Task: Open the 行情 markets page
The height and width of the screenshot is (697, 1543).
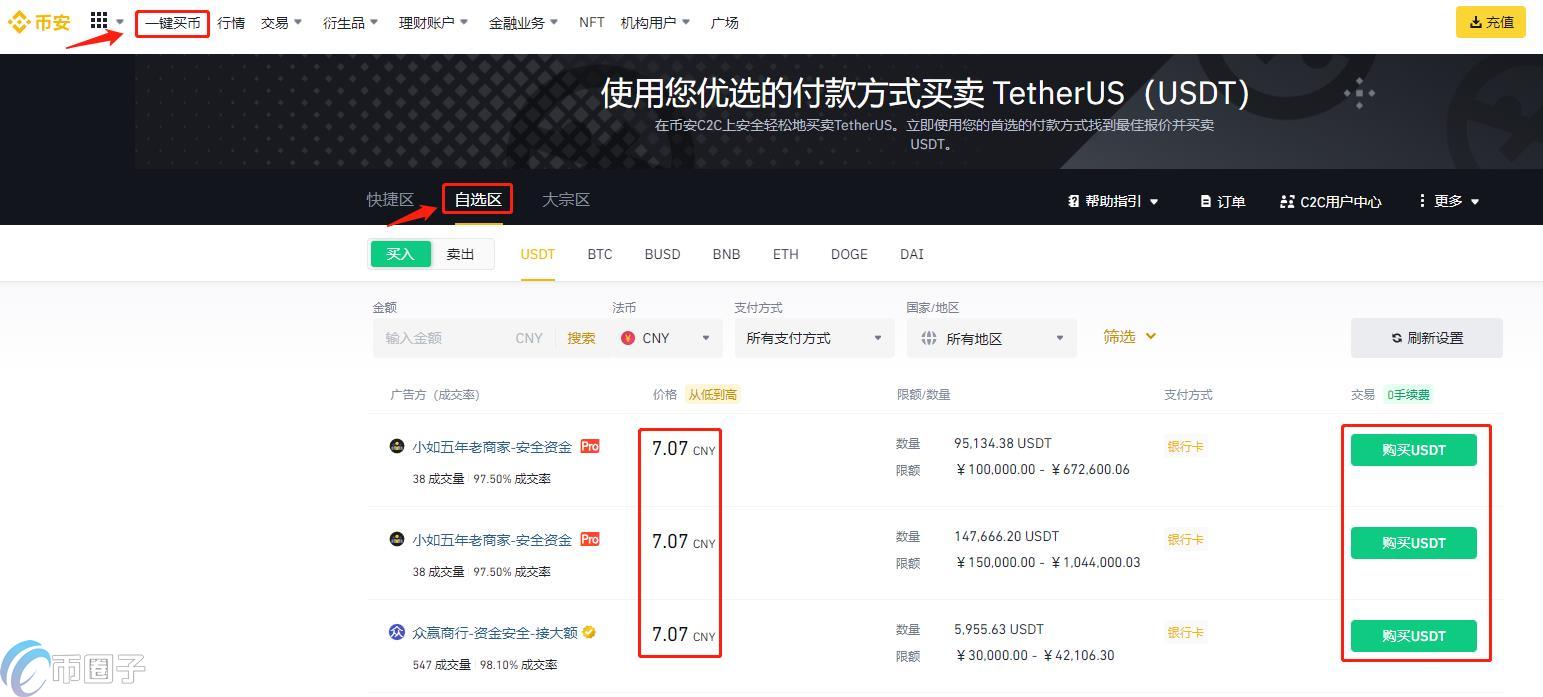Action: coord(231,23)
